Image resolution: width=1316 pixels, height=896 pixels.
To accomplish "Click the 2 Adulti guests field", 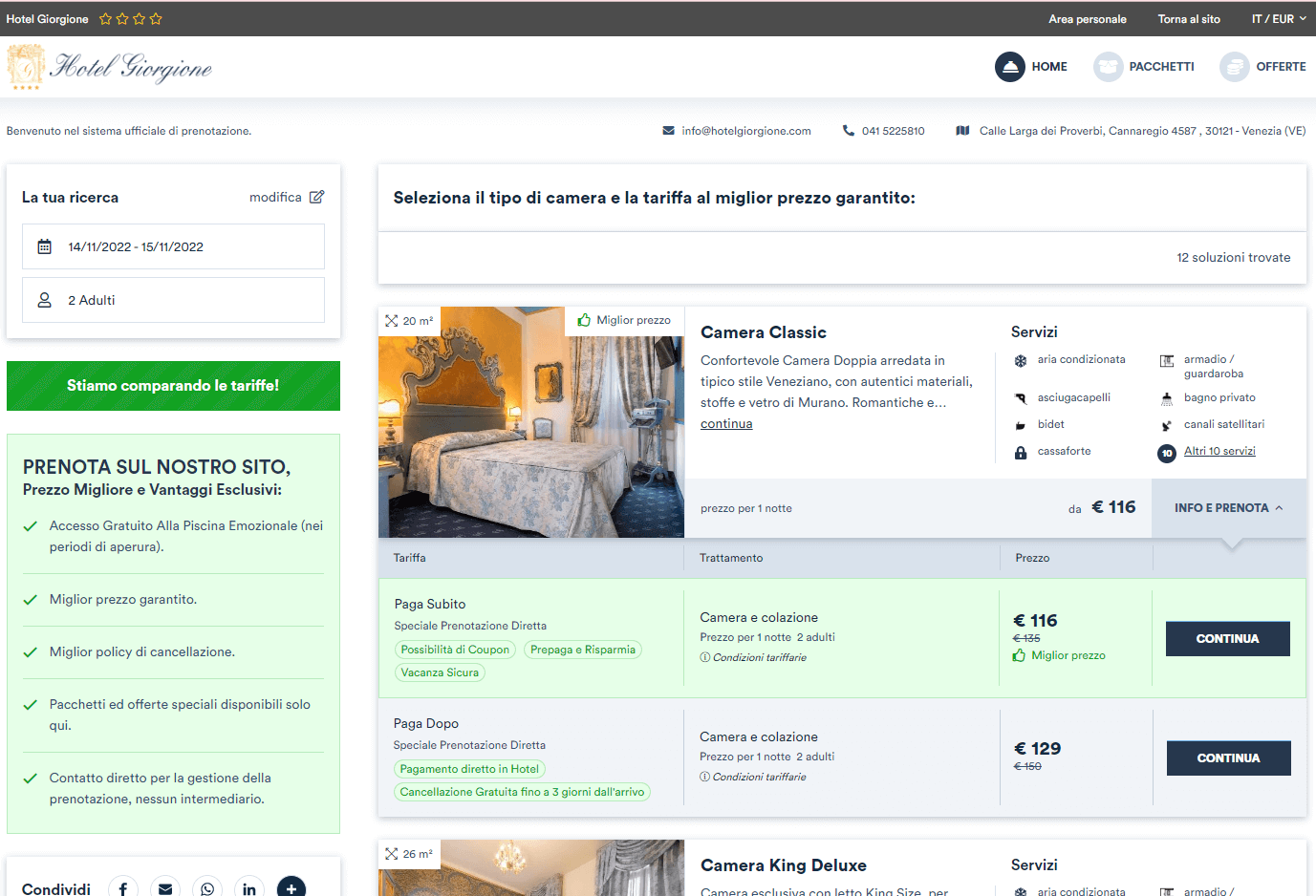I will [x=173, y=300].
